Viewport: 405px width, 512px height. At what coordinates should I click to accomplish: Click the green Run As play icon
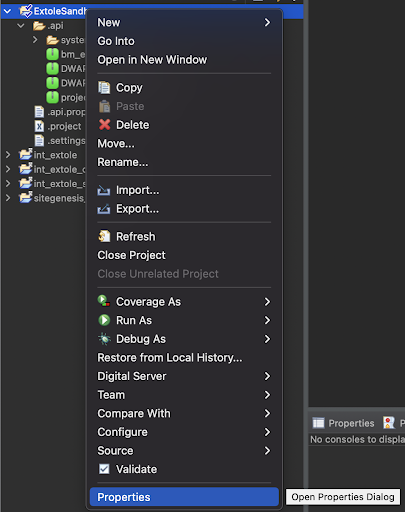click(x=104, y=320)
